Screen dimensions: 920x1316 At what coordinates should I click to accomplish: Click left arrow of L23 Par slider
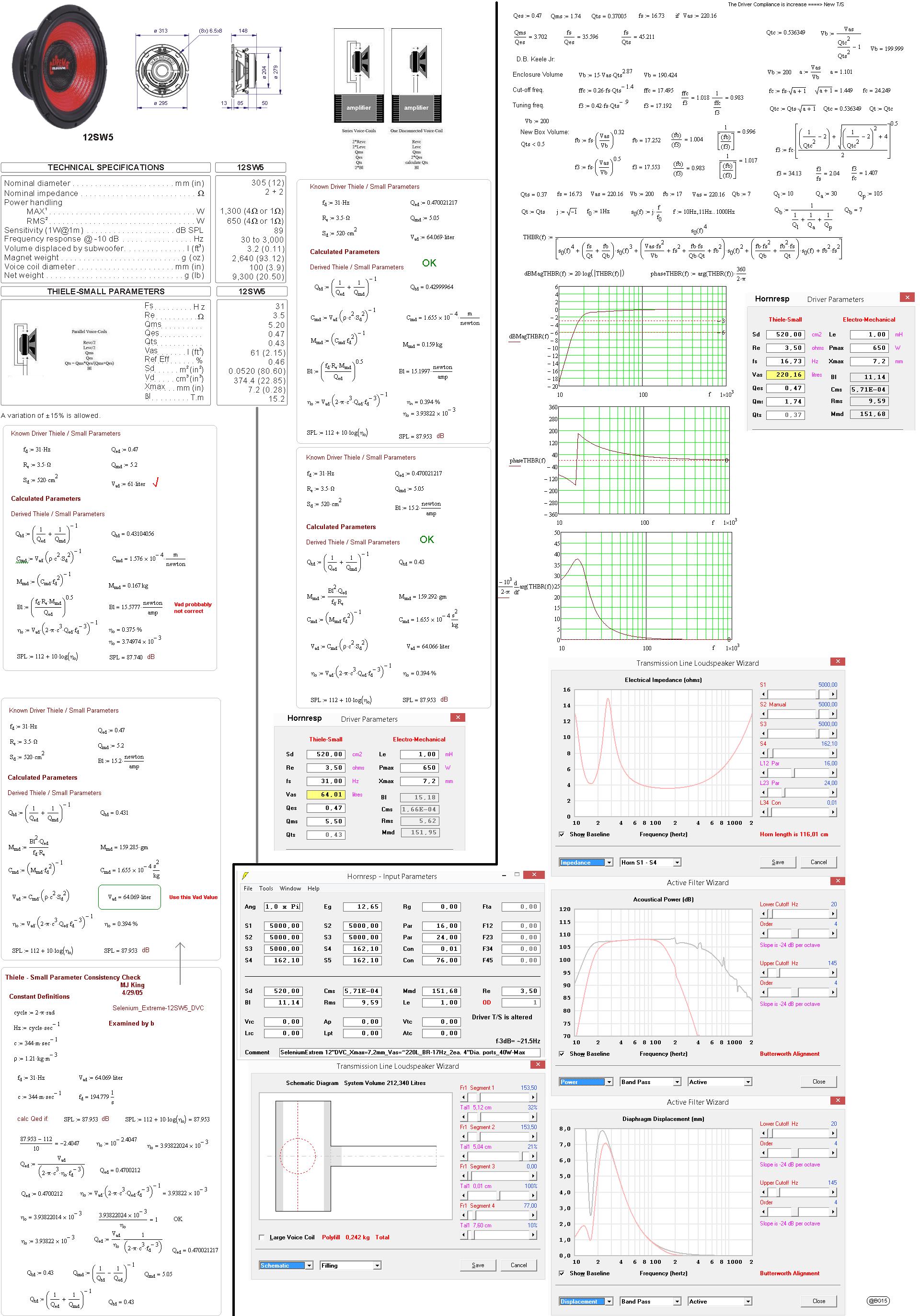click(x=763, y=793)
